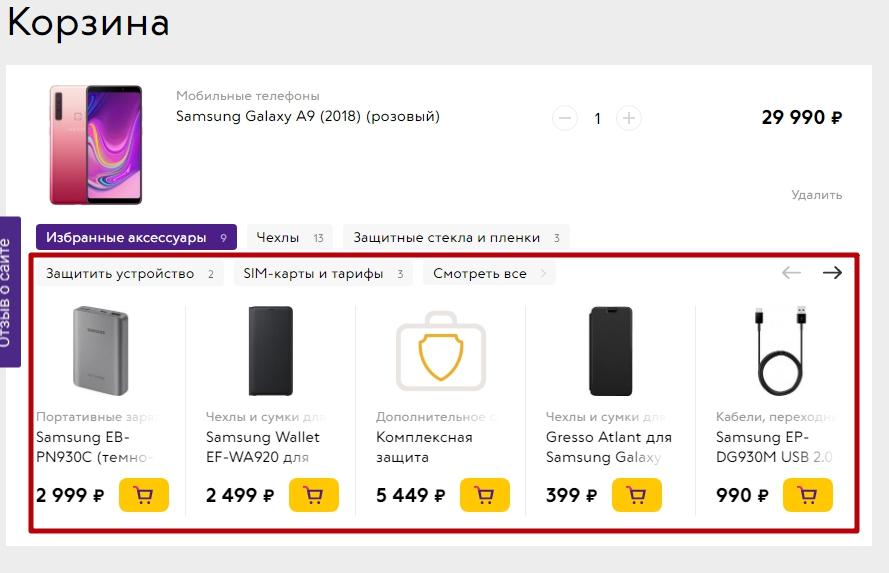Click Удалить to remove the phone

pos(816,195)
